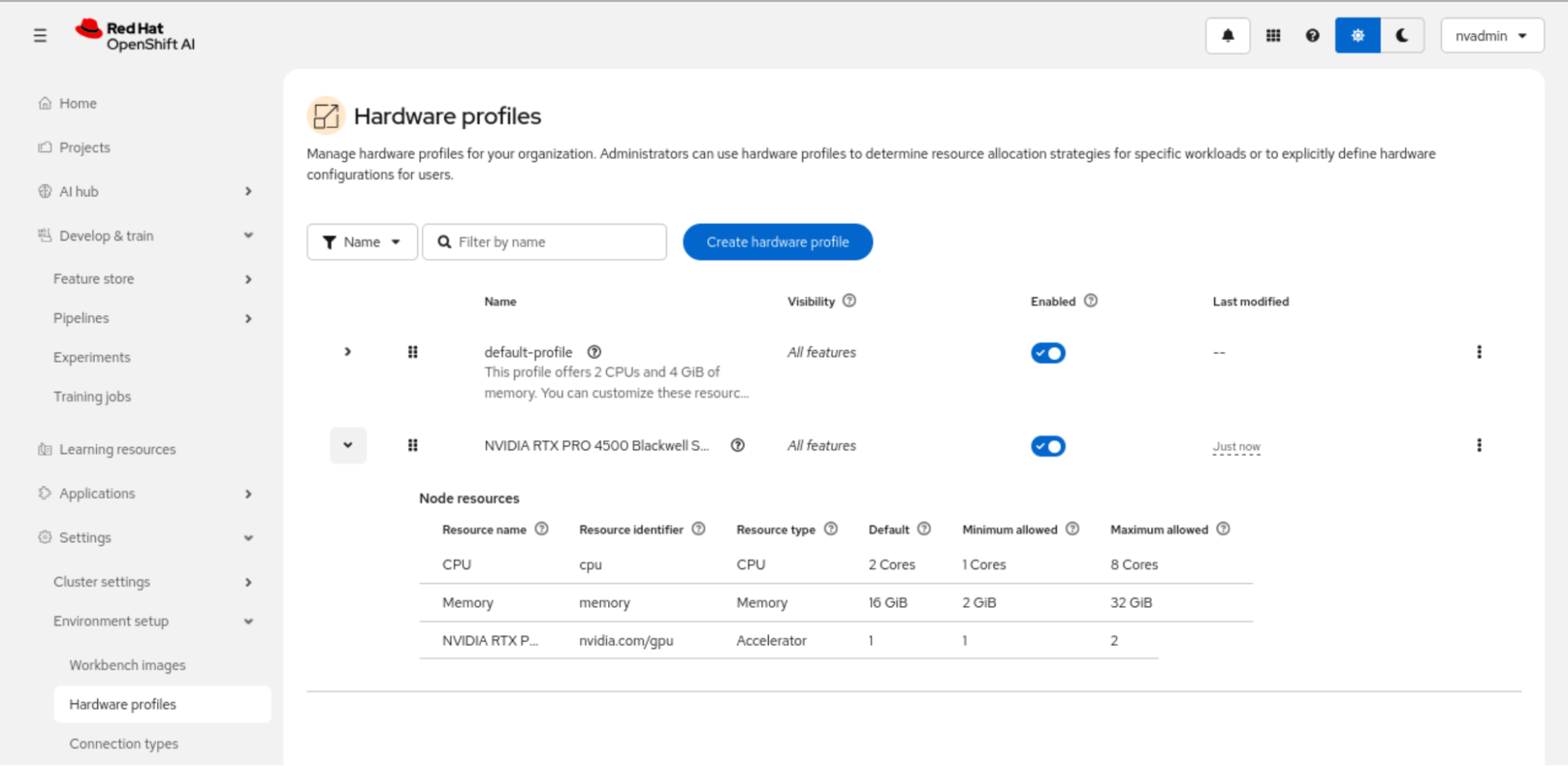The height and width of the screenshot is (766, 1568).
Task: Open kebab menu for default-profile row
Action: (1479, 352)
